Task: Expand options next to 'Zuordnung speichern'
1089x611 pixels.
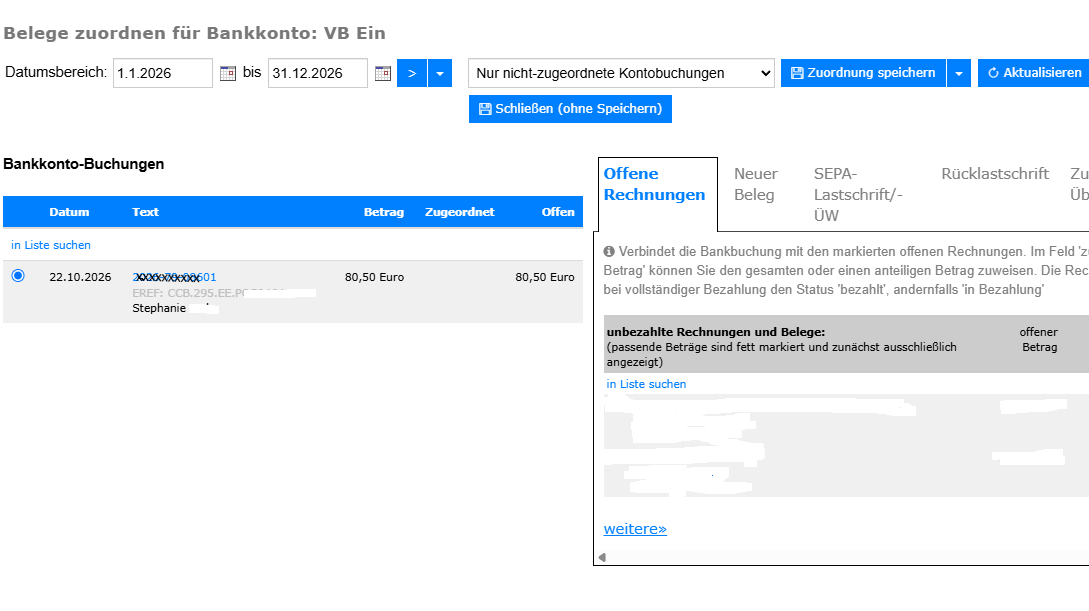Action: click(958, 73)
